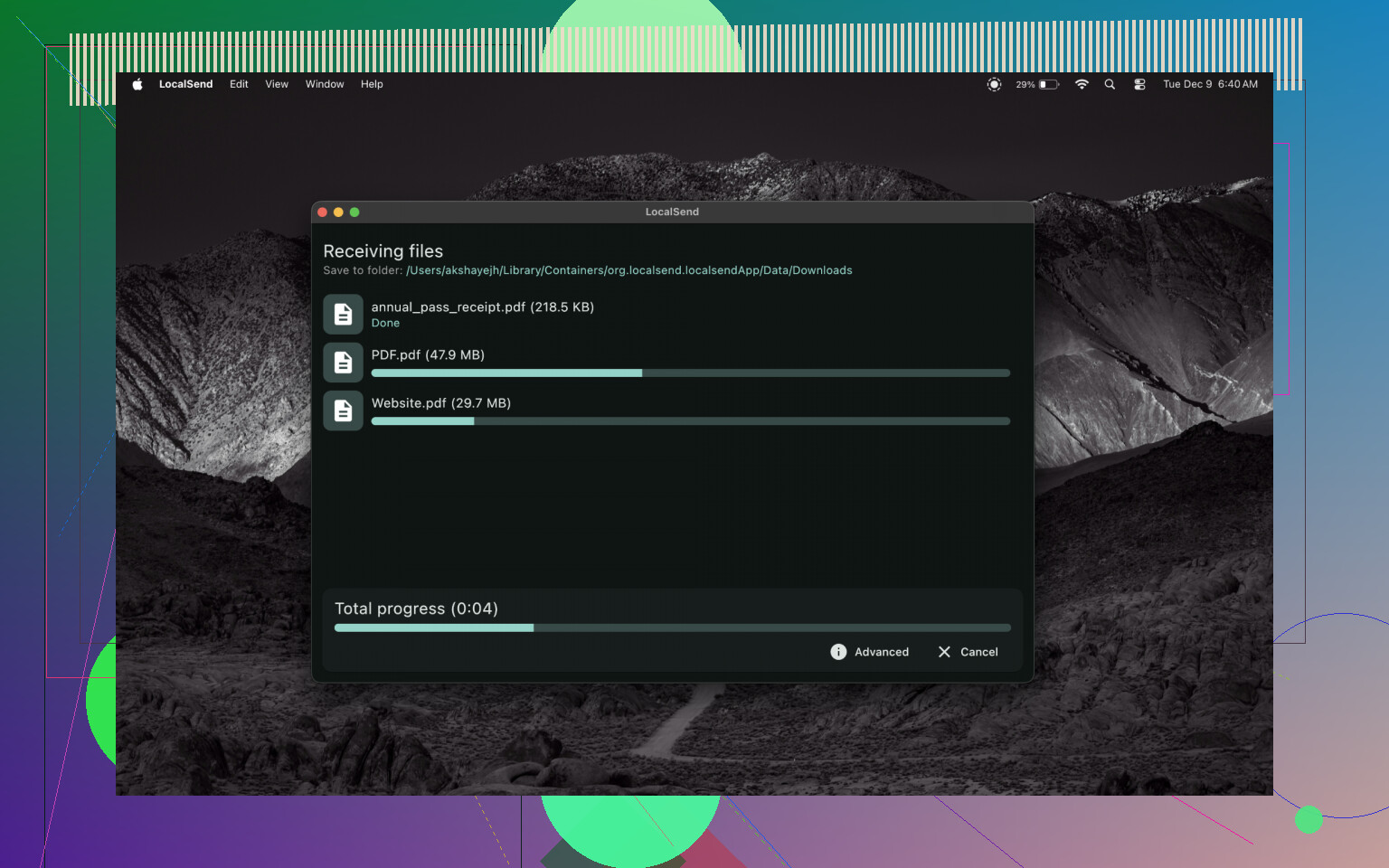This screenshot has height=868, width=1389.
Task: Open Spotlight search from menu bar
Action: point(1110,84)
